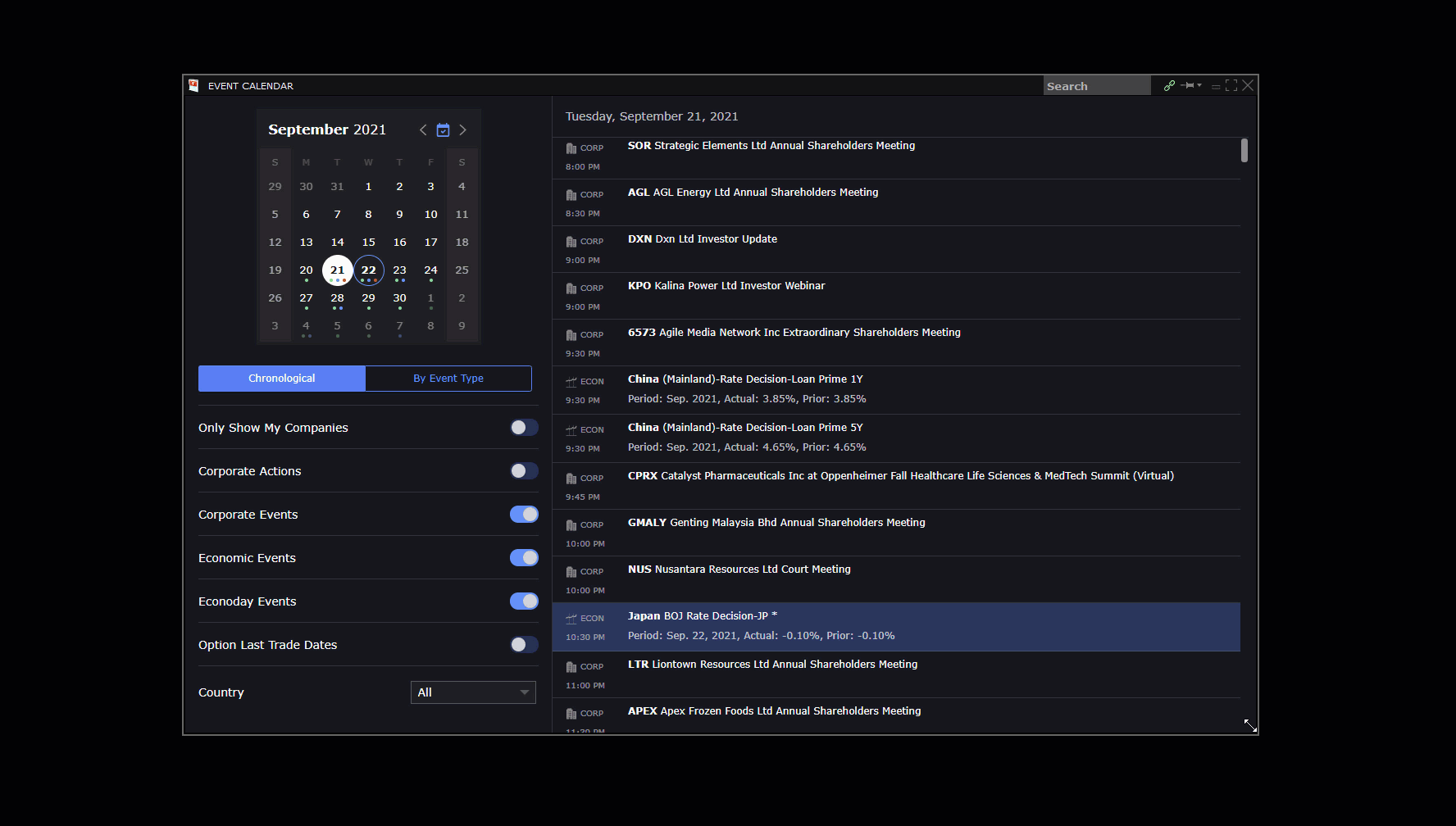Click ECON icon of Japan BOJ Rate Decision
This screenshot has height=826, width=1456.
point(571,619)
